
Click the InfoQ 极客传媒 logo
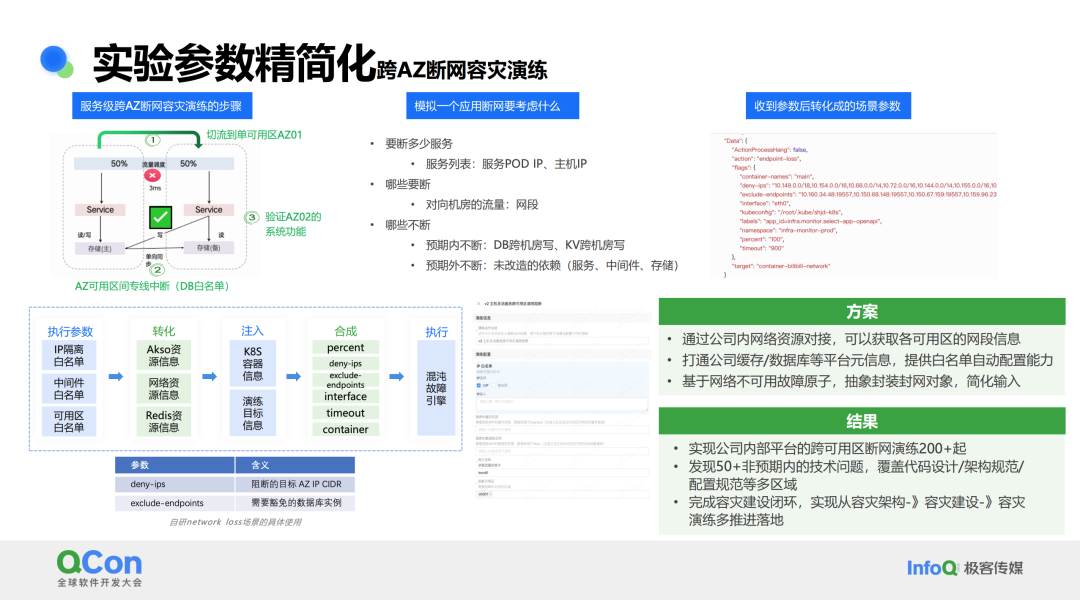pos(964,568)
